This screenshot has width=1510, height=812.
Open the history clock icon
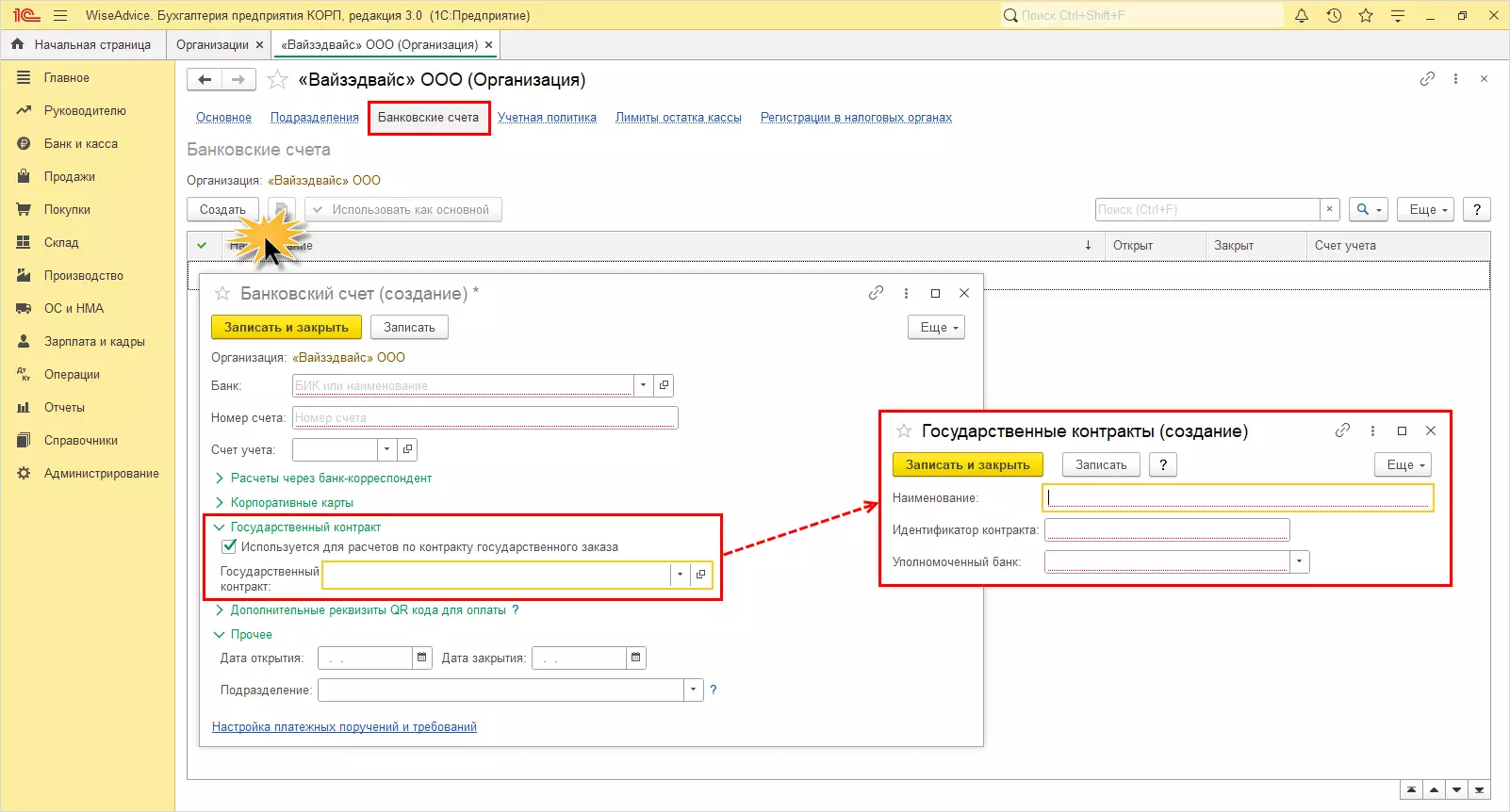pos(1334,15)
